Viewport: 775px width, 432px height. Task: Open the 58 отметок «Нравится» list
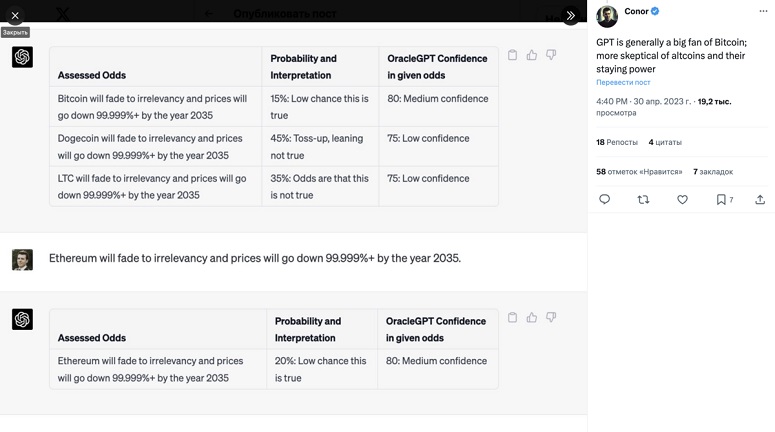639,172
